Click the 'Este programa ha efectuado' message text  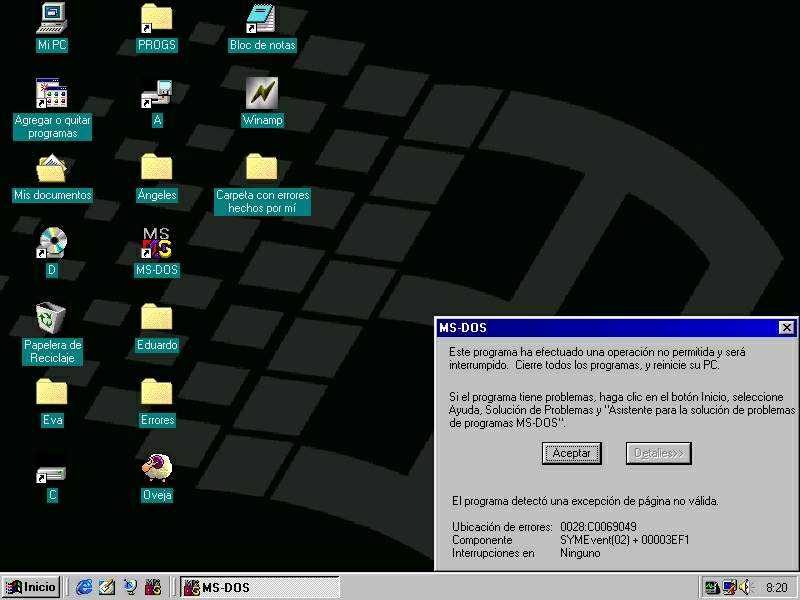(x=597, y=359)
